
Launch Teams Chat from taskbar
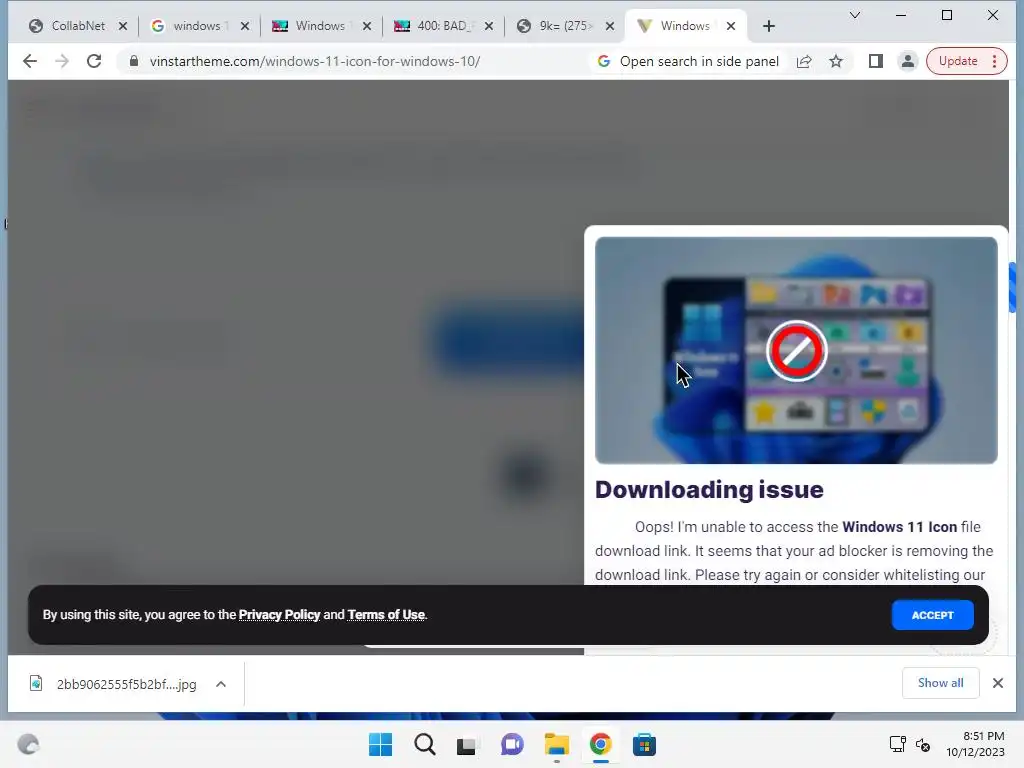point(512,744)
